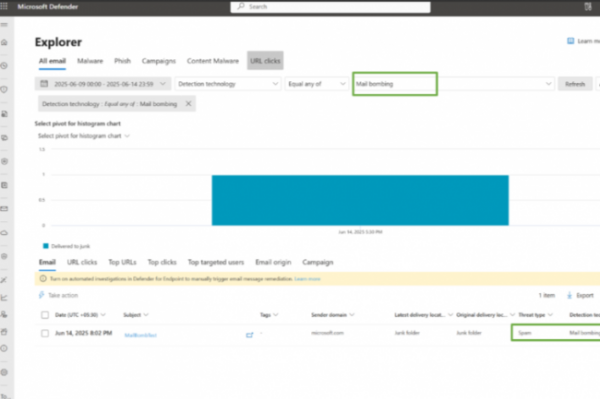This screenshot has height=399, width=600.
Task: Sort by the Date column
Action: pos(80,315)
